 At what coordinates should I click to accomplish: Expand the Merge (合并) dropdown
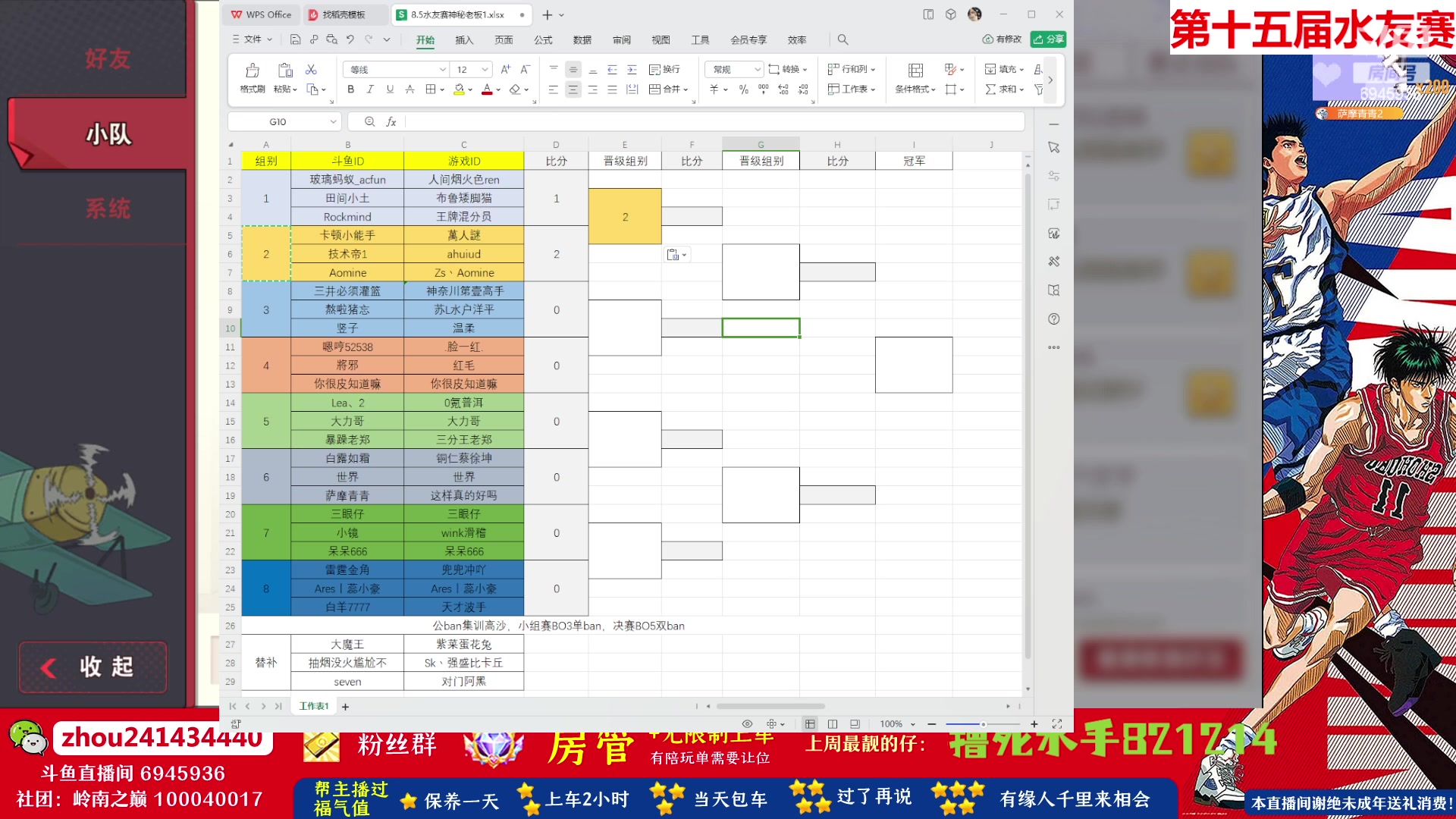[686, 89]
